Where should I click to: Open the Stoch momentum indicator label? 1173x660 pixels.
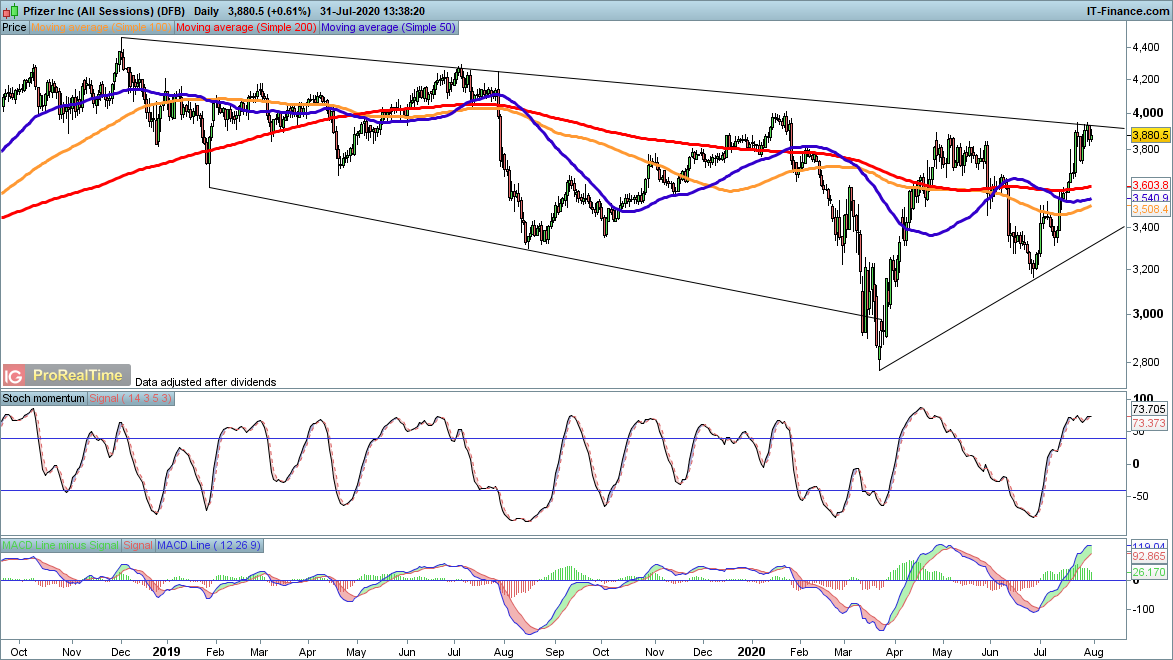(x=44, y=398)
